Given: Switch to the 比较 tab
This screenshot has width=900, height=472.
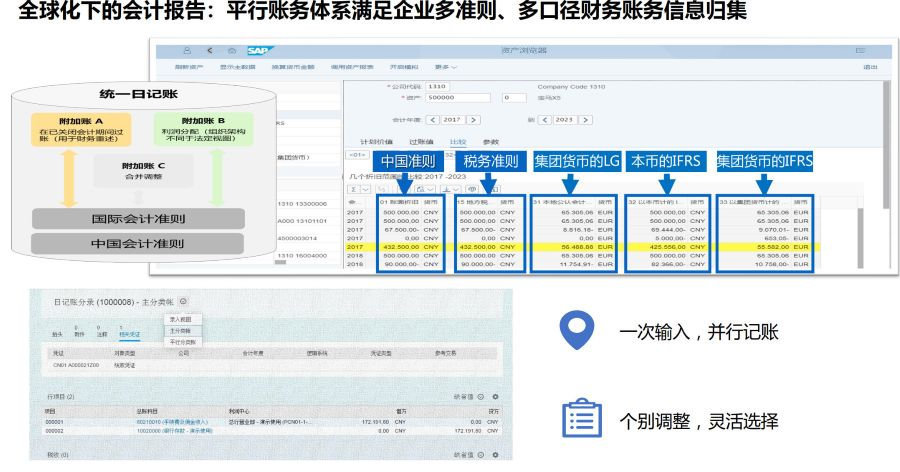Looking at the screenshot, I should 458,142.
